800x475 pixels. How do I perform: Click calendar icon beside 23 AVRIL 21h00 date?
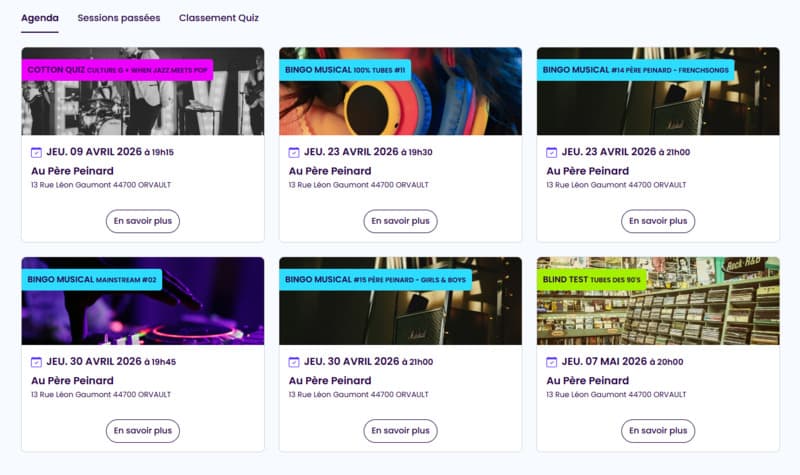tap(552, 153)
